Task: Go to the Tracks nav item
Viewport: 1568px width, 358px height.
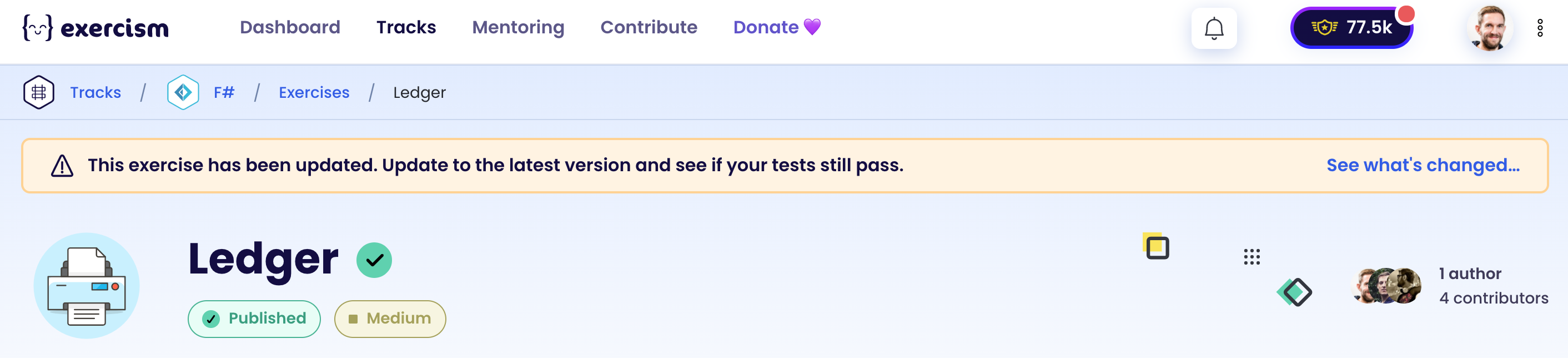Action: (x=406, y=27)
